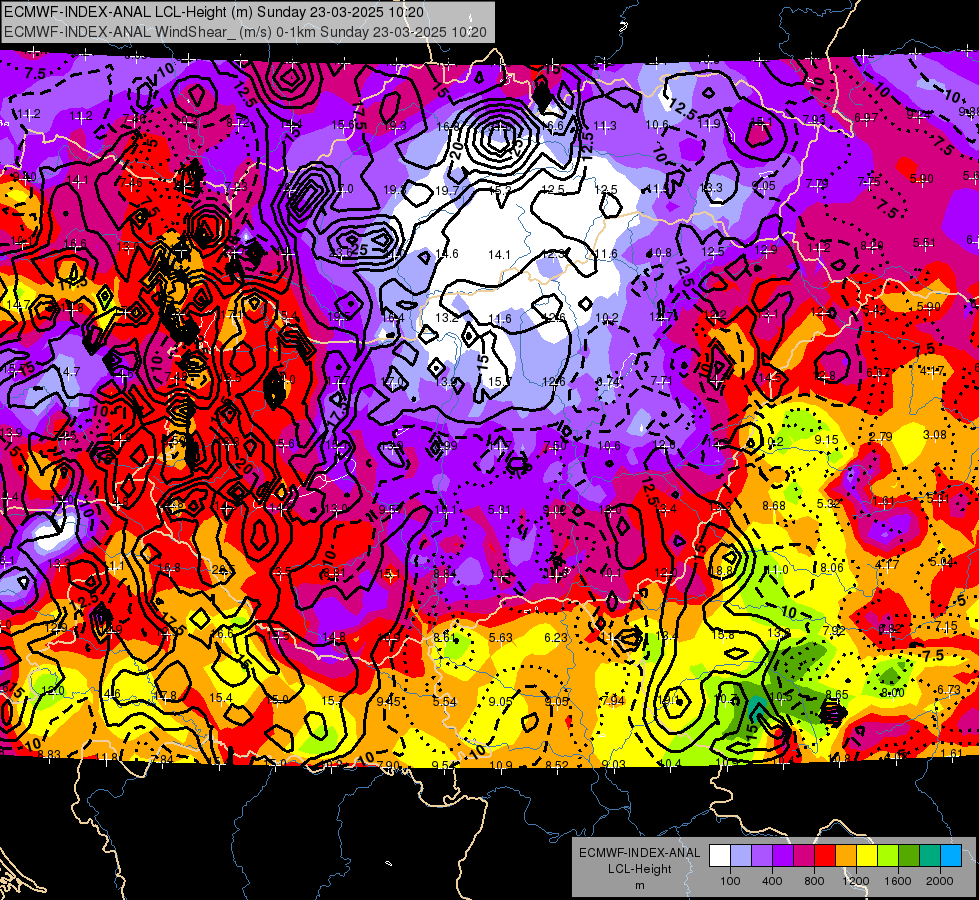
Task: Click the map value 7.92
Action: (834, 631)
